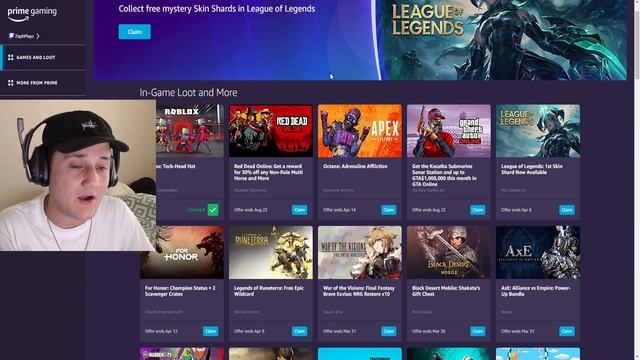640x360 pixels.
Task: Open Octane: Adrenaline Affliction title
Action: click(355, 167)
